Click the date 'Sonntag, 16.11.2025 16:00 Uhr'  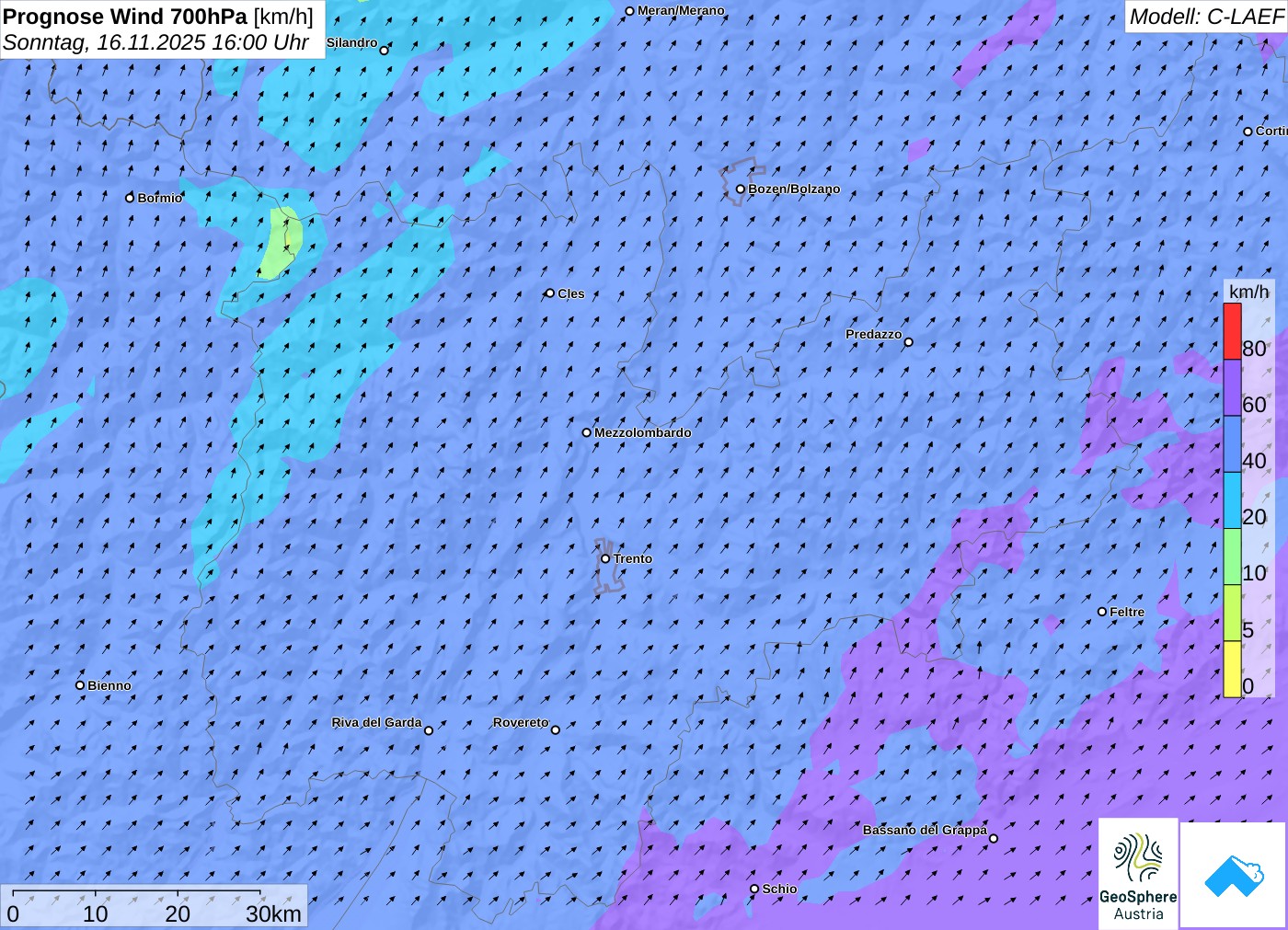click(155, 42)
